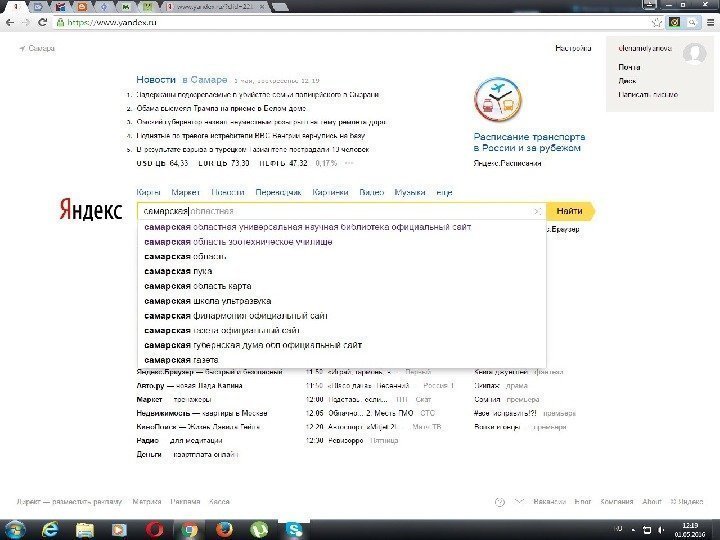Image resolution: width=720 pixels, height=540 pixels.
Task: Open the media player taskbar icon
Action: [119, 530]
